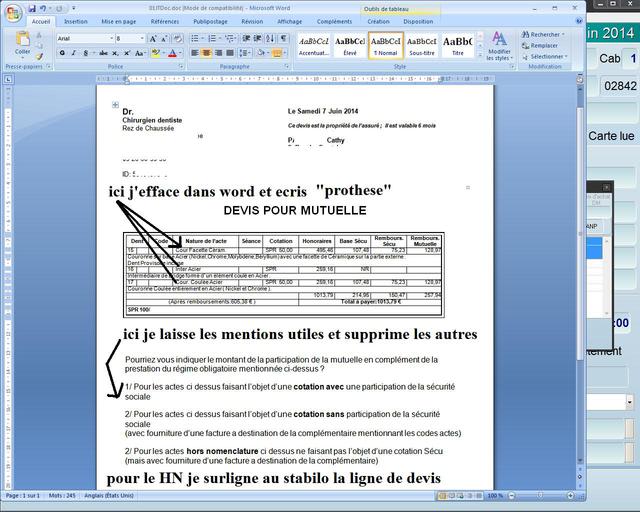Click the Office button logo

(x=13, y=11)
